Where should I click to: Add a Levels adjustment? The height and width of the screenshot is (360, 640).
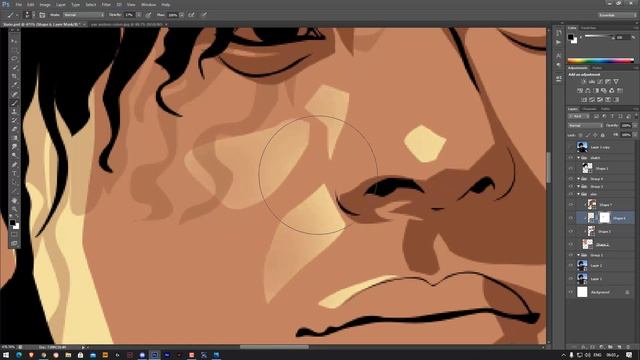(591, 82)
